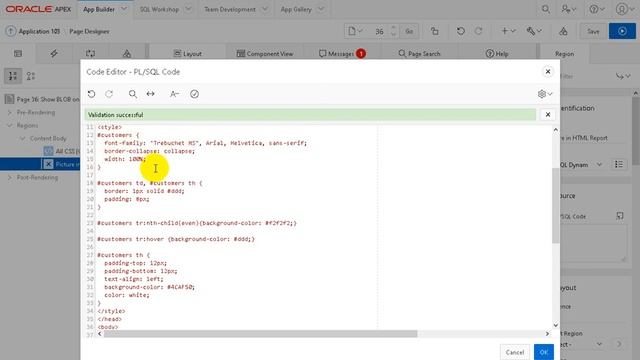Click the Go button
Screen dimensions: 640x360
409,31
